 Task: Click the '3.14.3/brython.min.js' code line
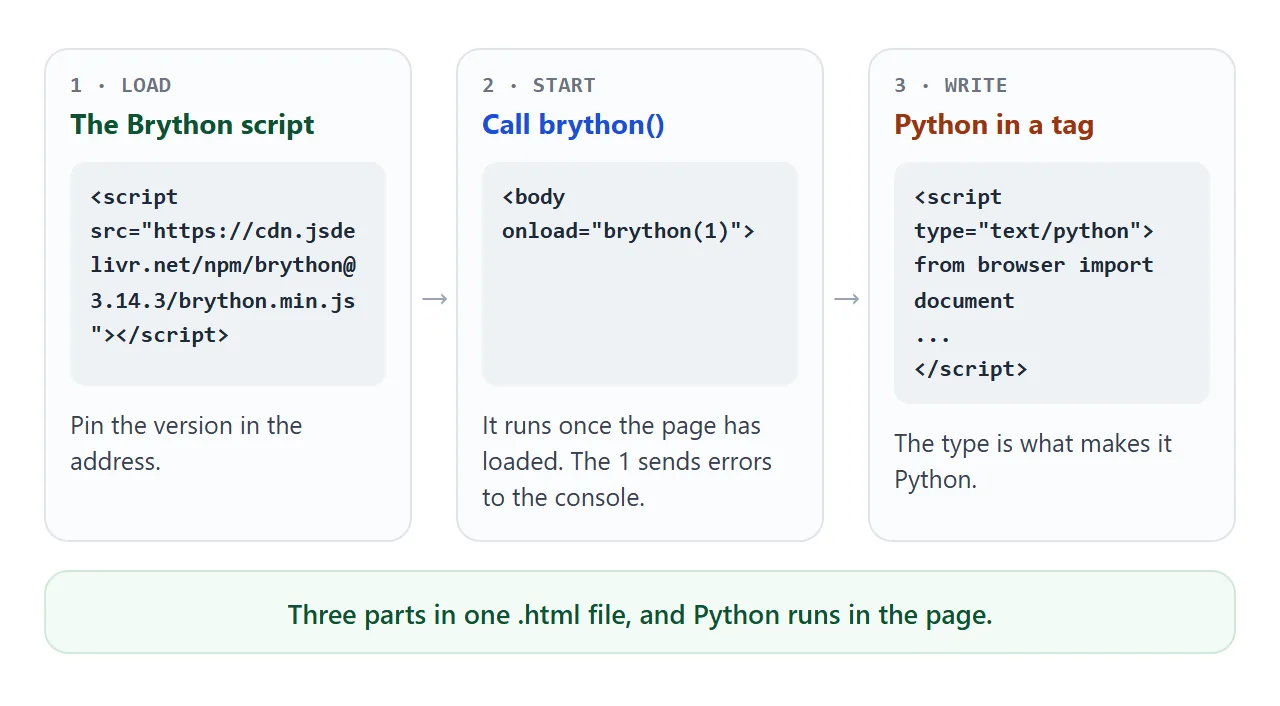223,300
